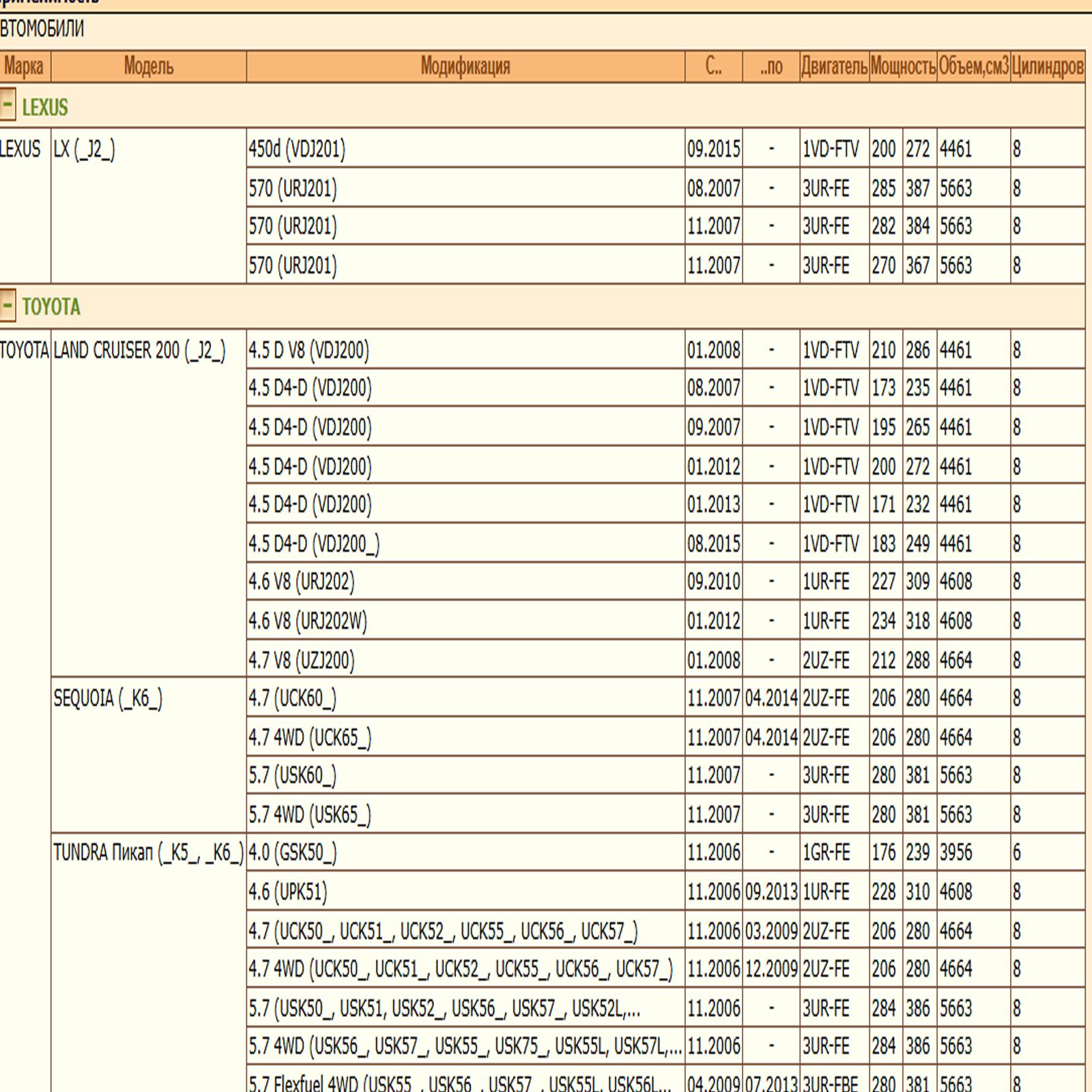Select the LX (_J2_) model cell

85,149
